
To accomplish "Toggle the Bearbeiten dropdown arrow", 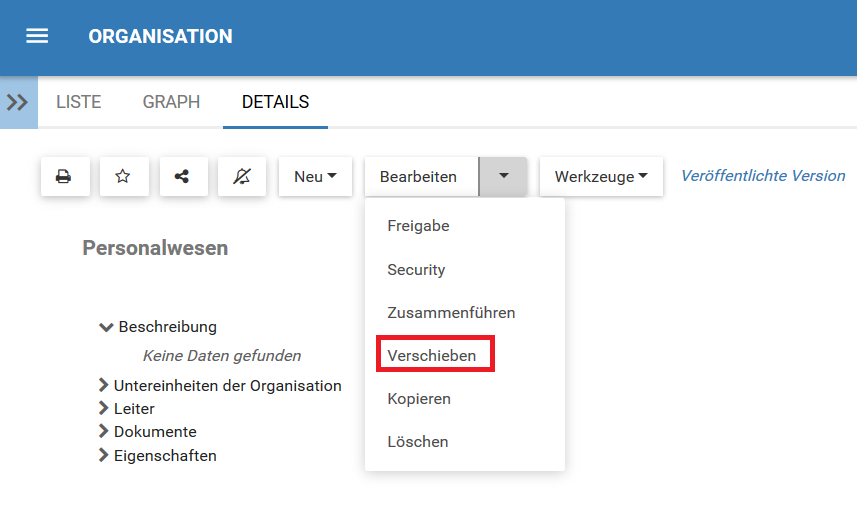I will click(x=504, y=176).
